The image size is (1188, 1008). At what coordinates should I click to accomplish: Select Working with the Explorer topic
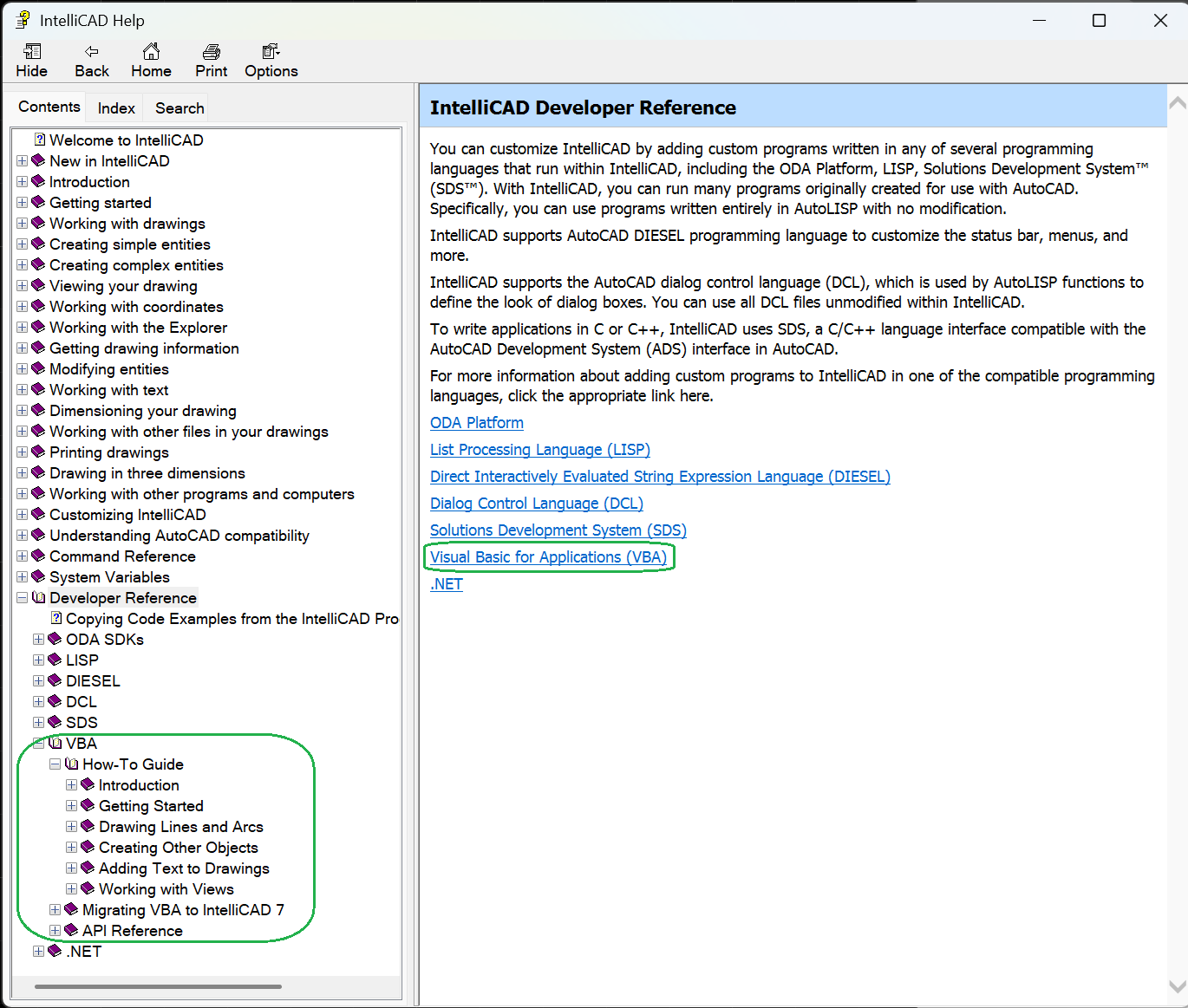tap(138, 328)
